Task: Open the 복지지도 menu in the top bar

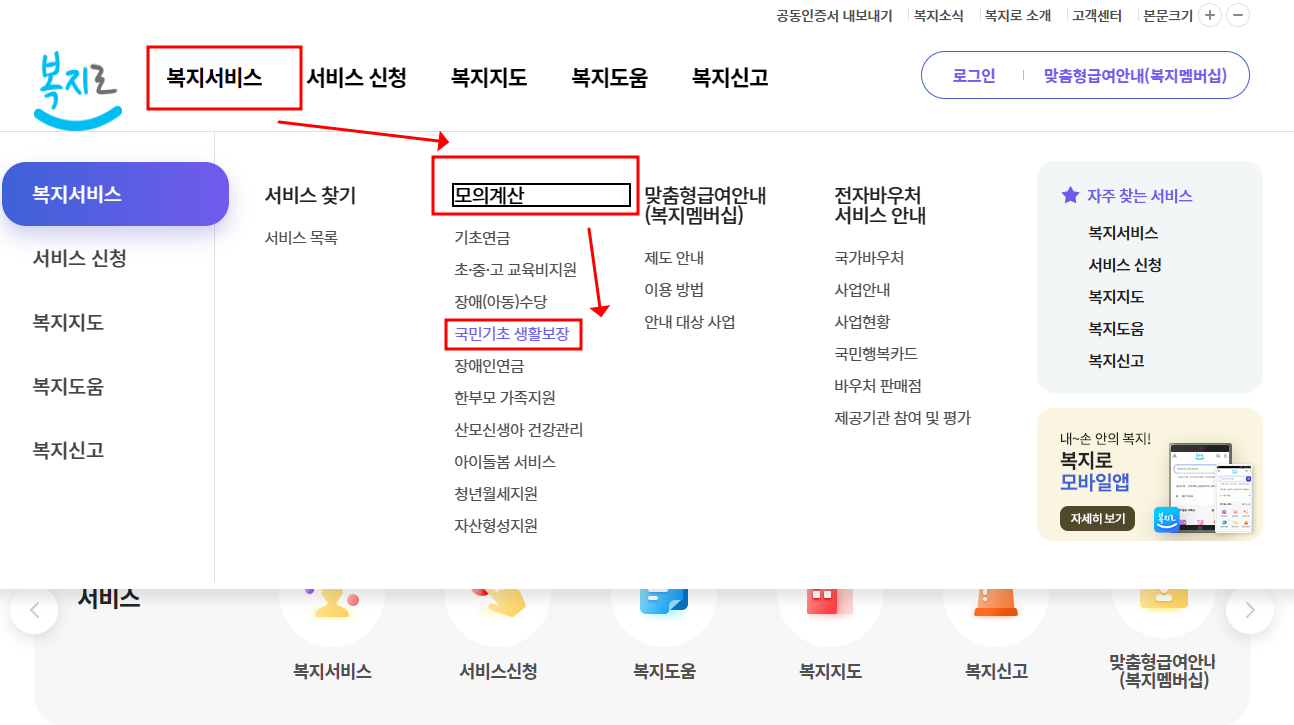Action: pos(487,77)
